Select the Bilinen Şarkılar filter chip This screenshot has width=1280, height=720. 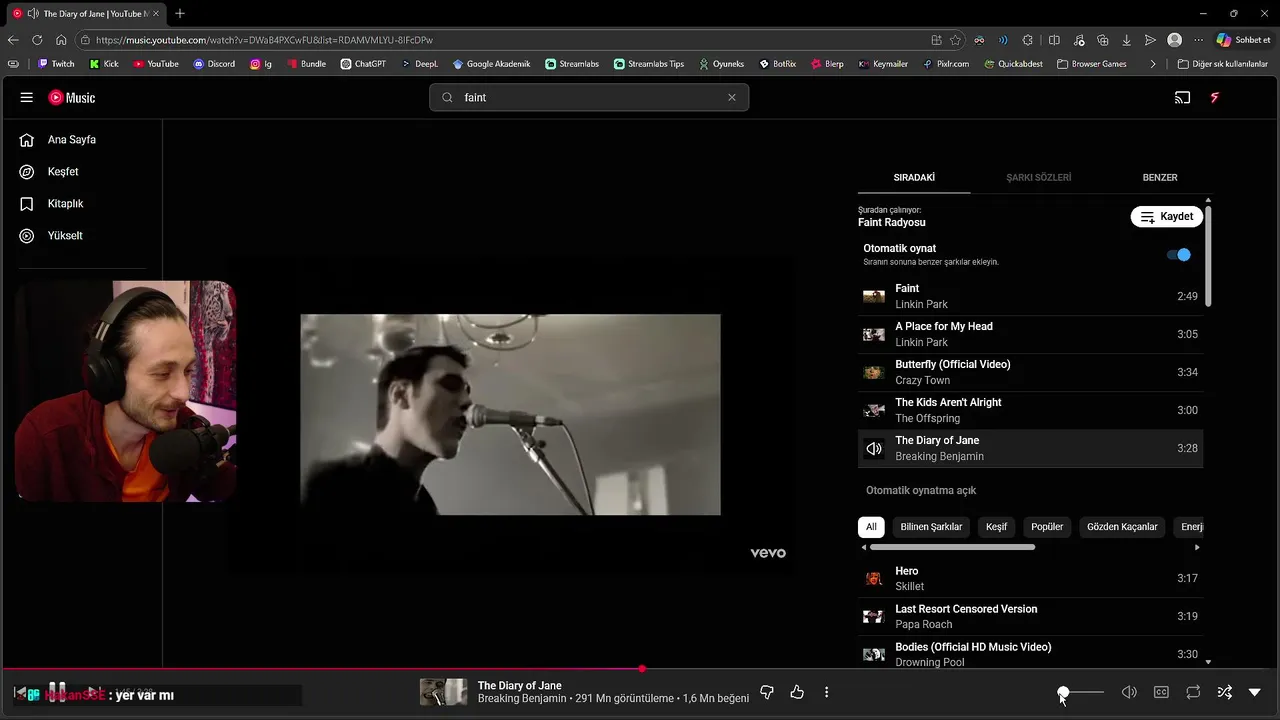931,527
